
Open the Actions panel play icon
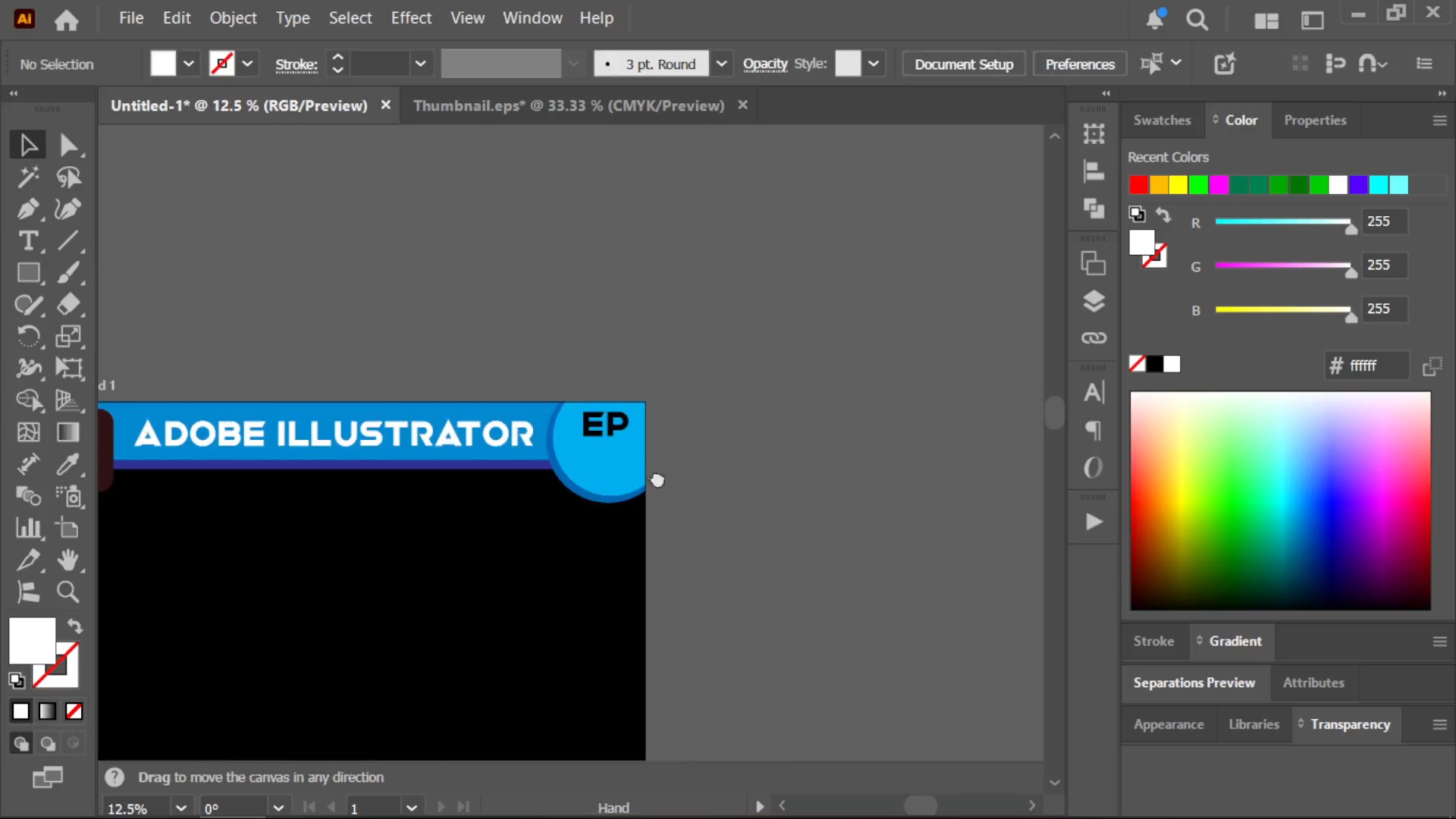[x=1094, y=522]
